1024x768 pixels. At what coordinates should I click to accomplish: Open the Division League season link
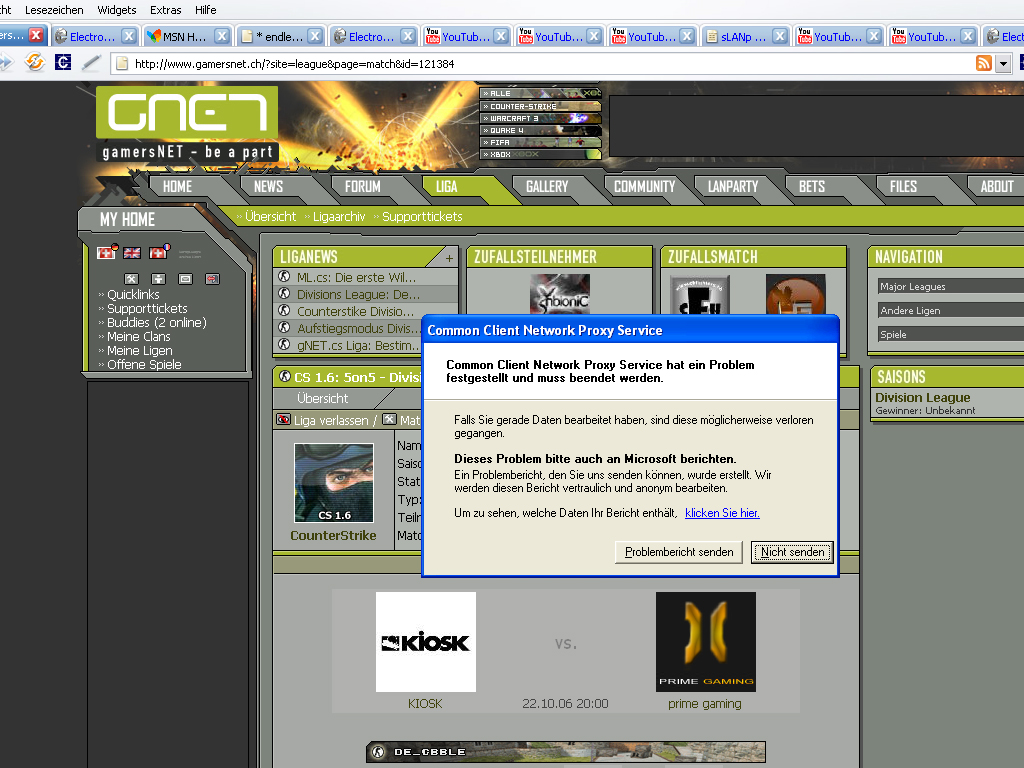922,397
